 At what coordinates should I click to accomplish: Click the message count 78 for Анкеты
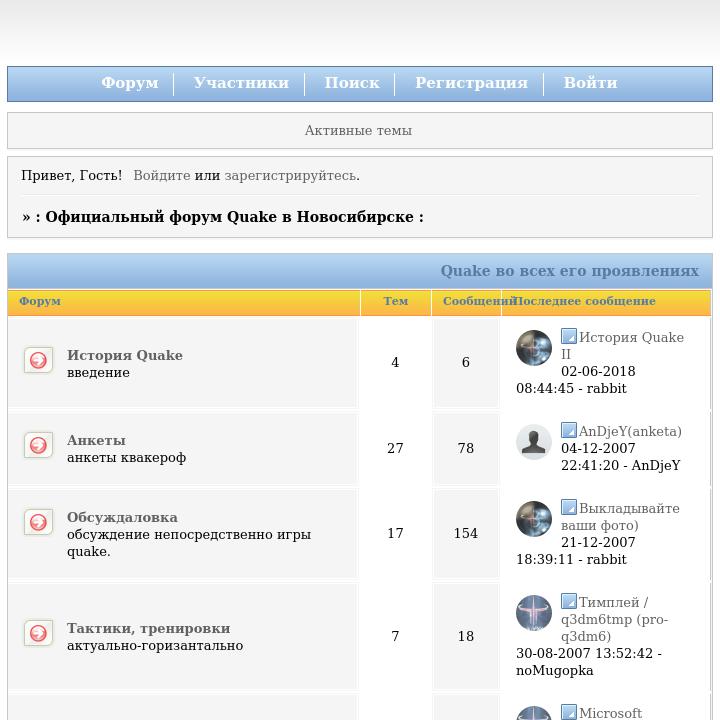(466, 448)
